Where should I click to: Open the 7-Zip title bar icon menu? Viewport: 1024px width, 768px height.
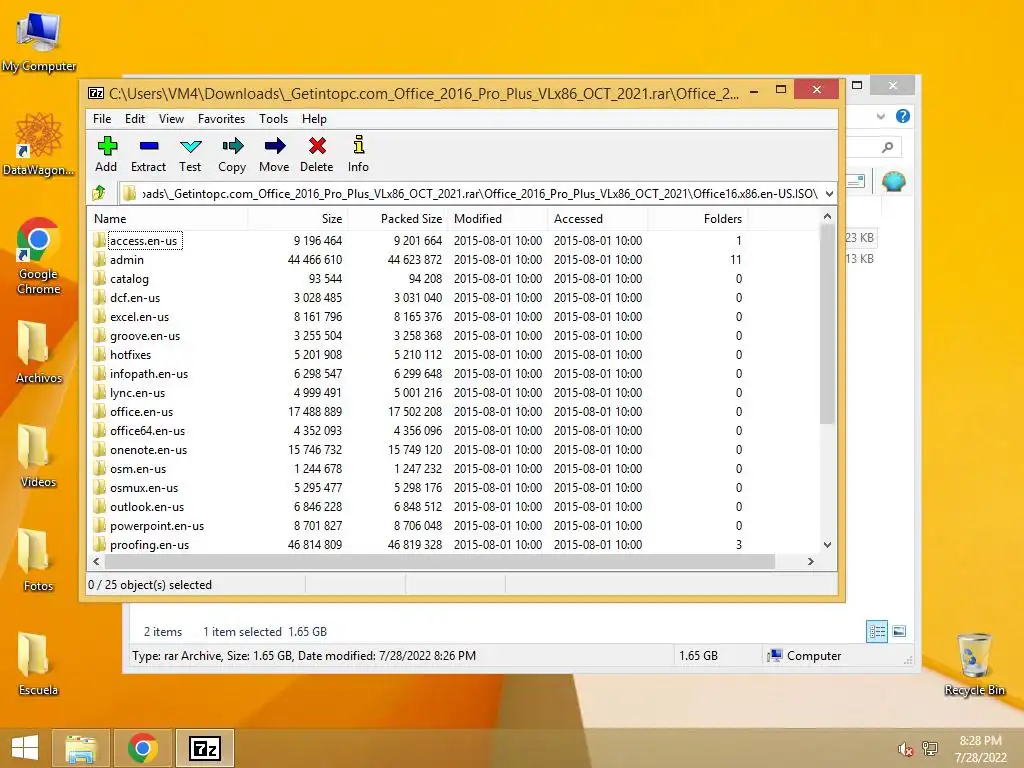pyautogui.click(x=95, y=93)
